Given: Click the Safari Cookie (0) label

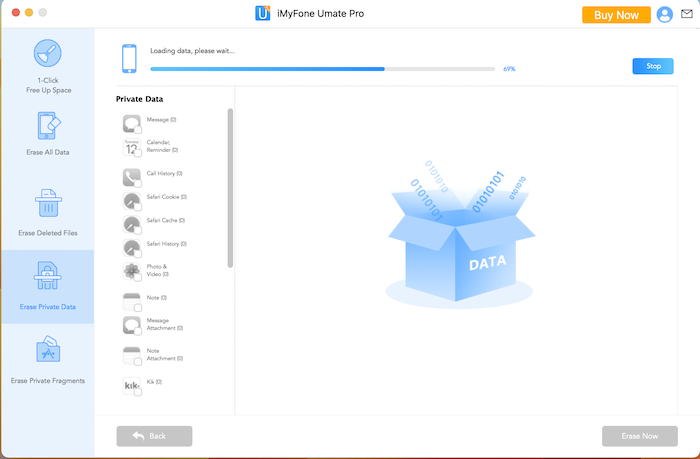Looking at the screenshot, I should click(x=167, y=197).
